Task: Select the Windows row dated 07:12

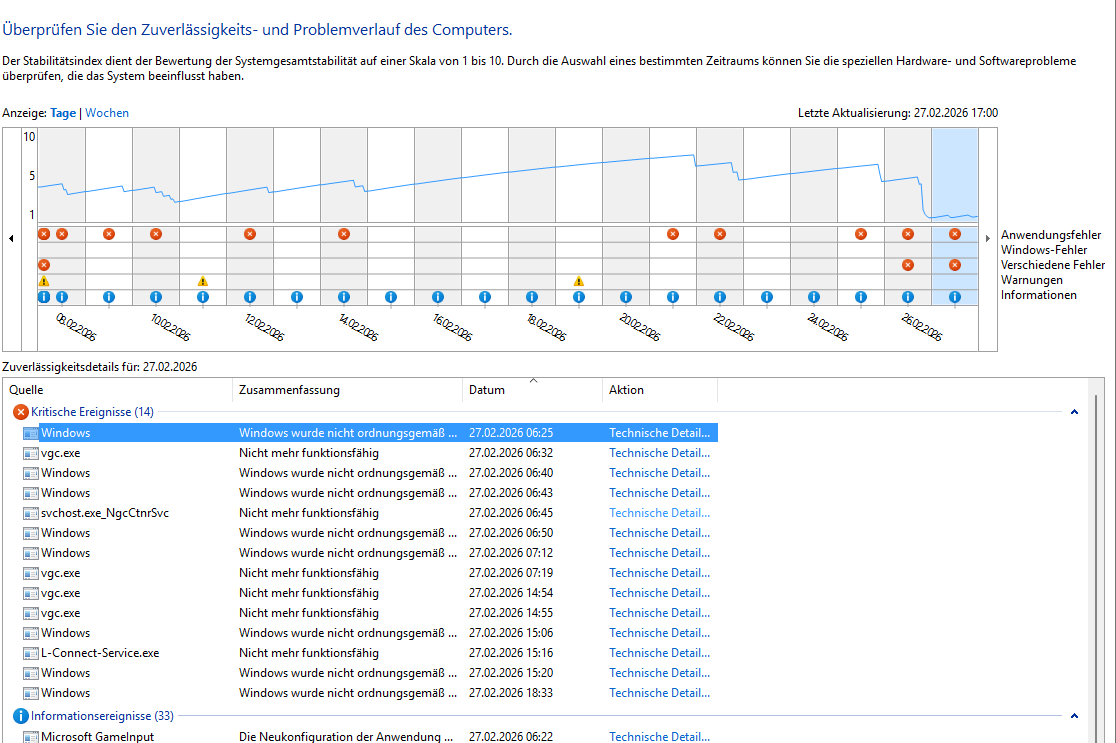Action: (370, 553)
